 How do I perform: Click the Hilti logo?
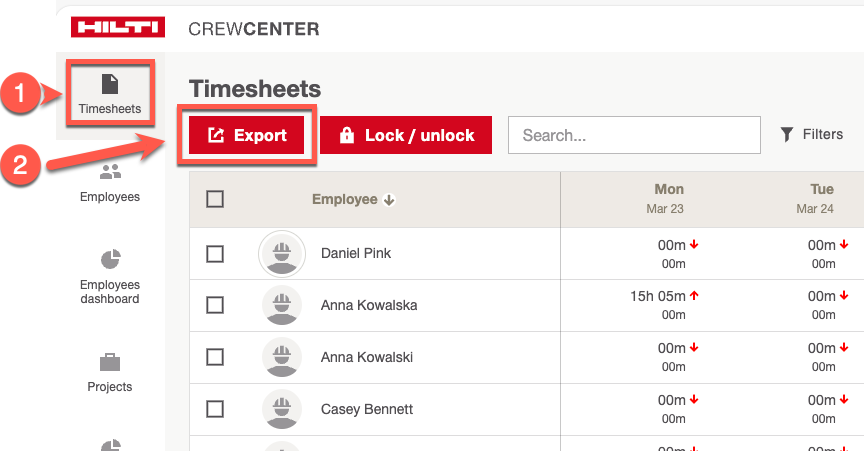tap(118, 28)
